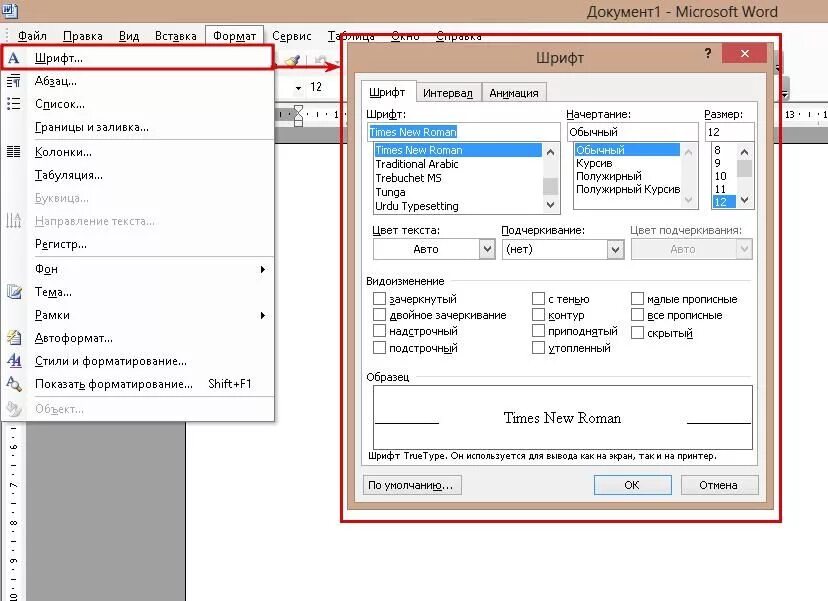
Task: Click the Размер input field
Action: 729,132
